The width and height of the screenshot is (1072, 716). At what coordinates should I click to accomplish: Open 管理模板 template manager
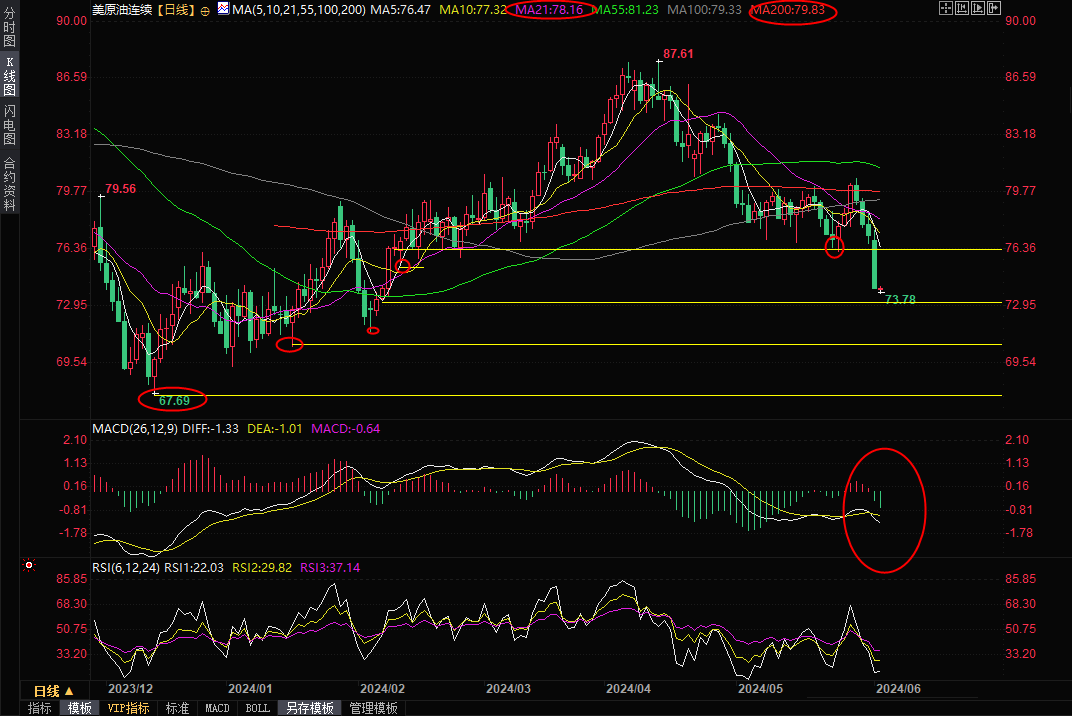tap(373, 708)
